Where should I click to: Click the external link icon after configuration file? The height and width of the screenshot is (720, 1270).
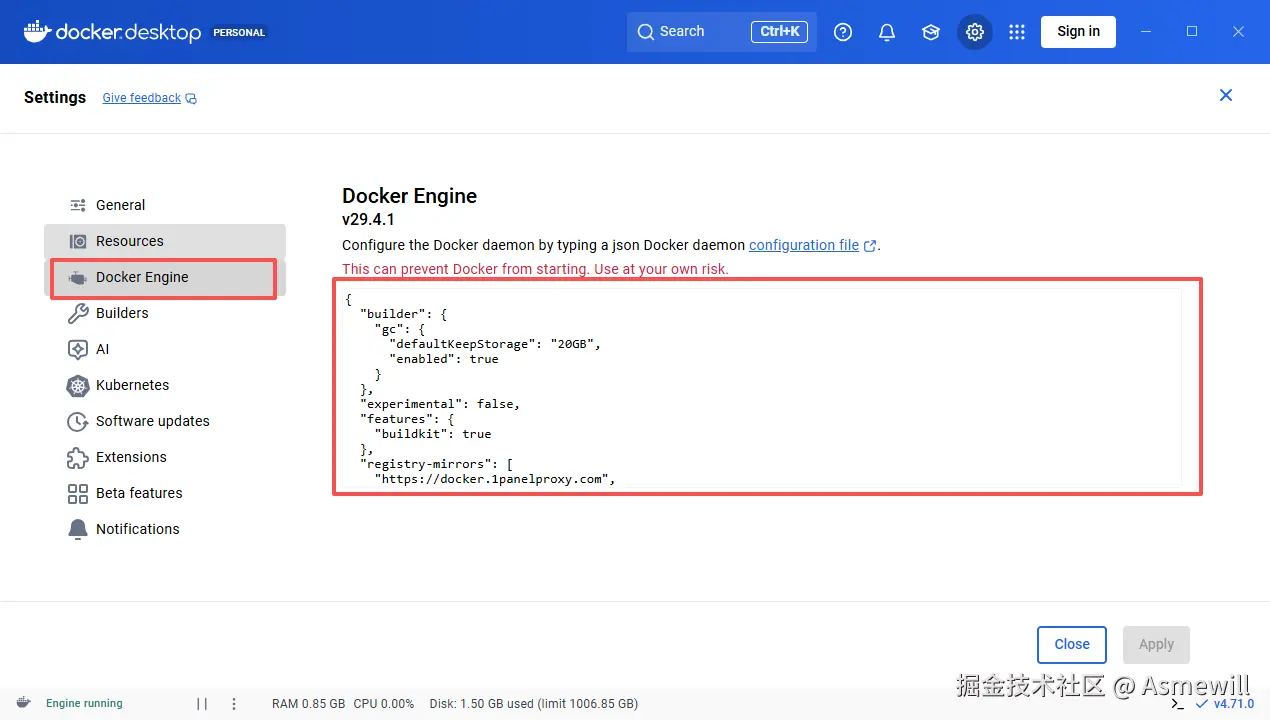[x=870, y=246]
